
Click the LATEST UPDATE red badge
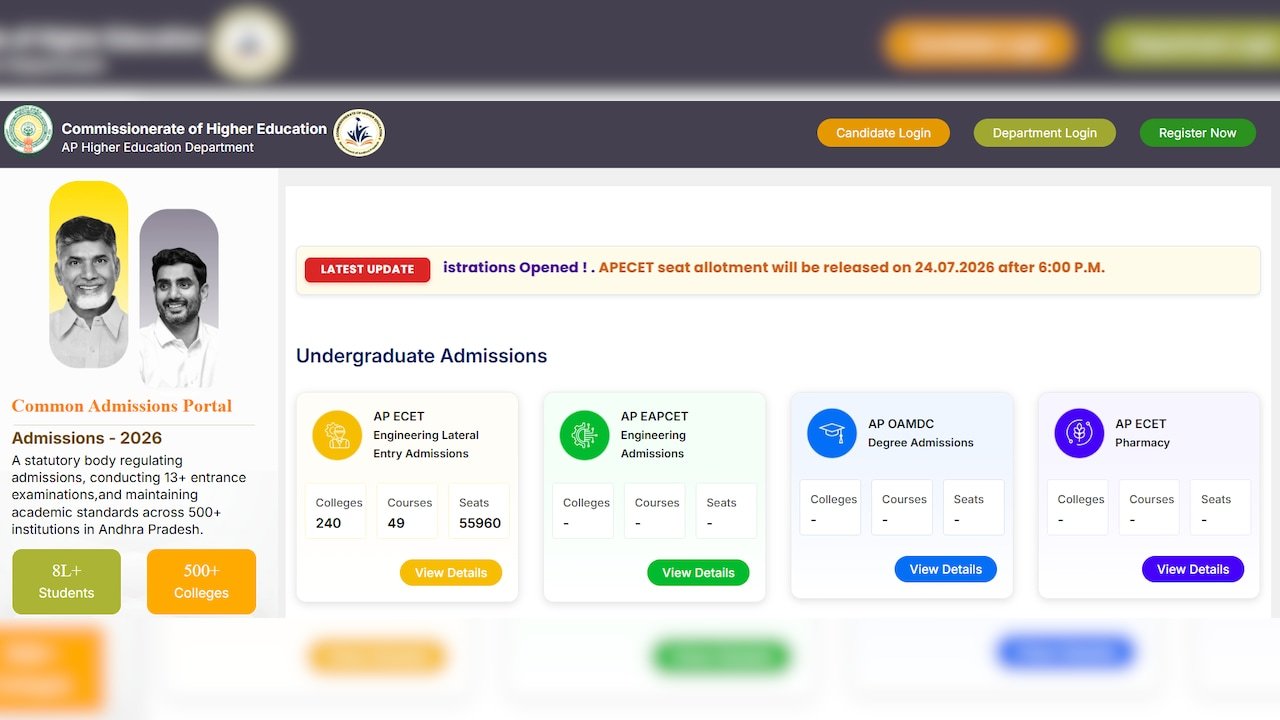pos(367,269)
